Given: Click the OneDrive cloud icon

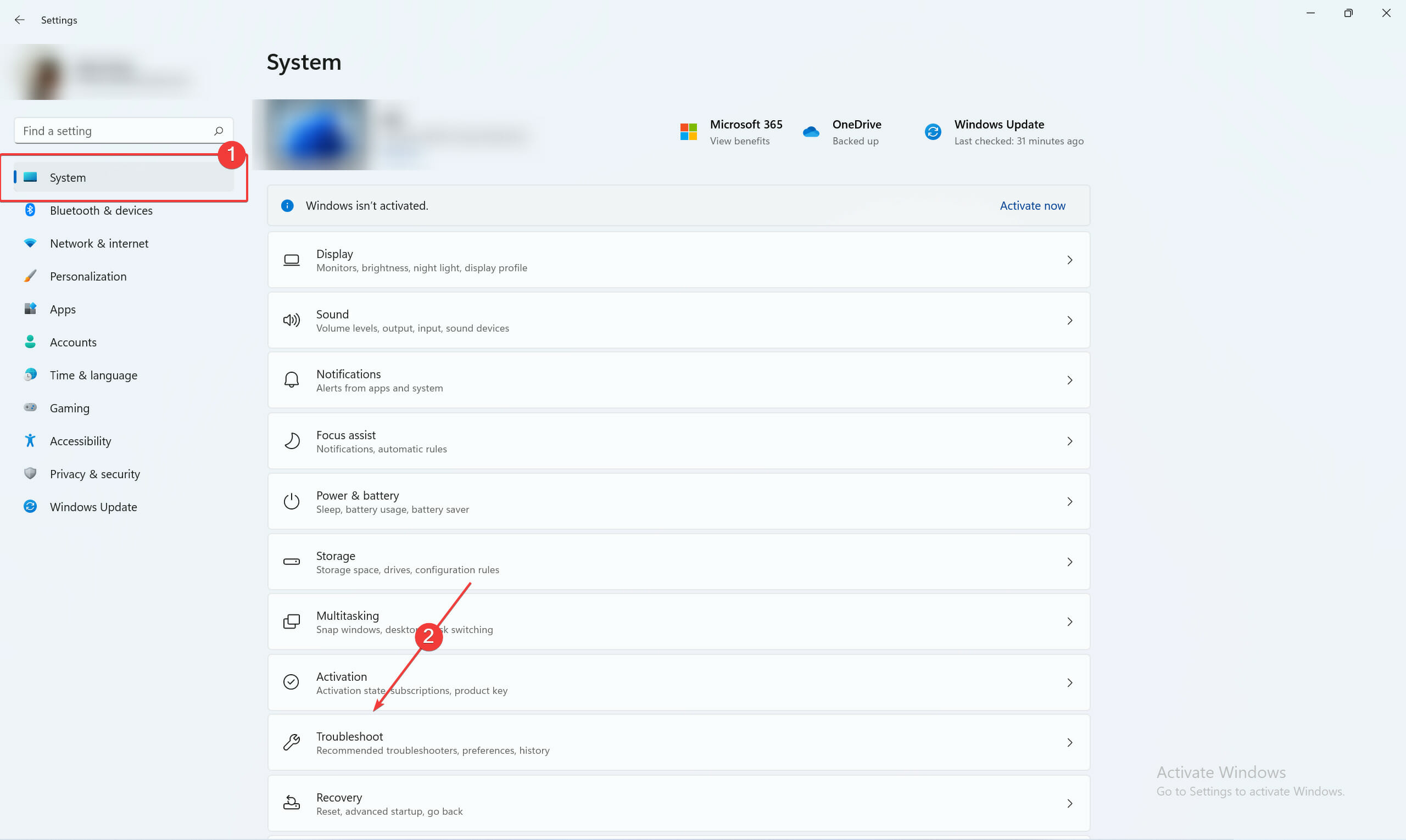Looking at the screenshot, I should (x=811, y=132).
